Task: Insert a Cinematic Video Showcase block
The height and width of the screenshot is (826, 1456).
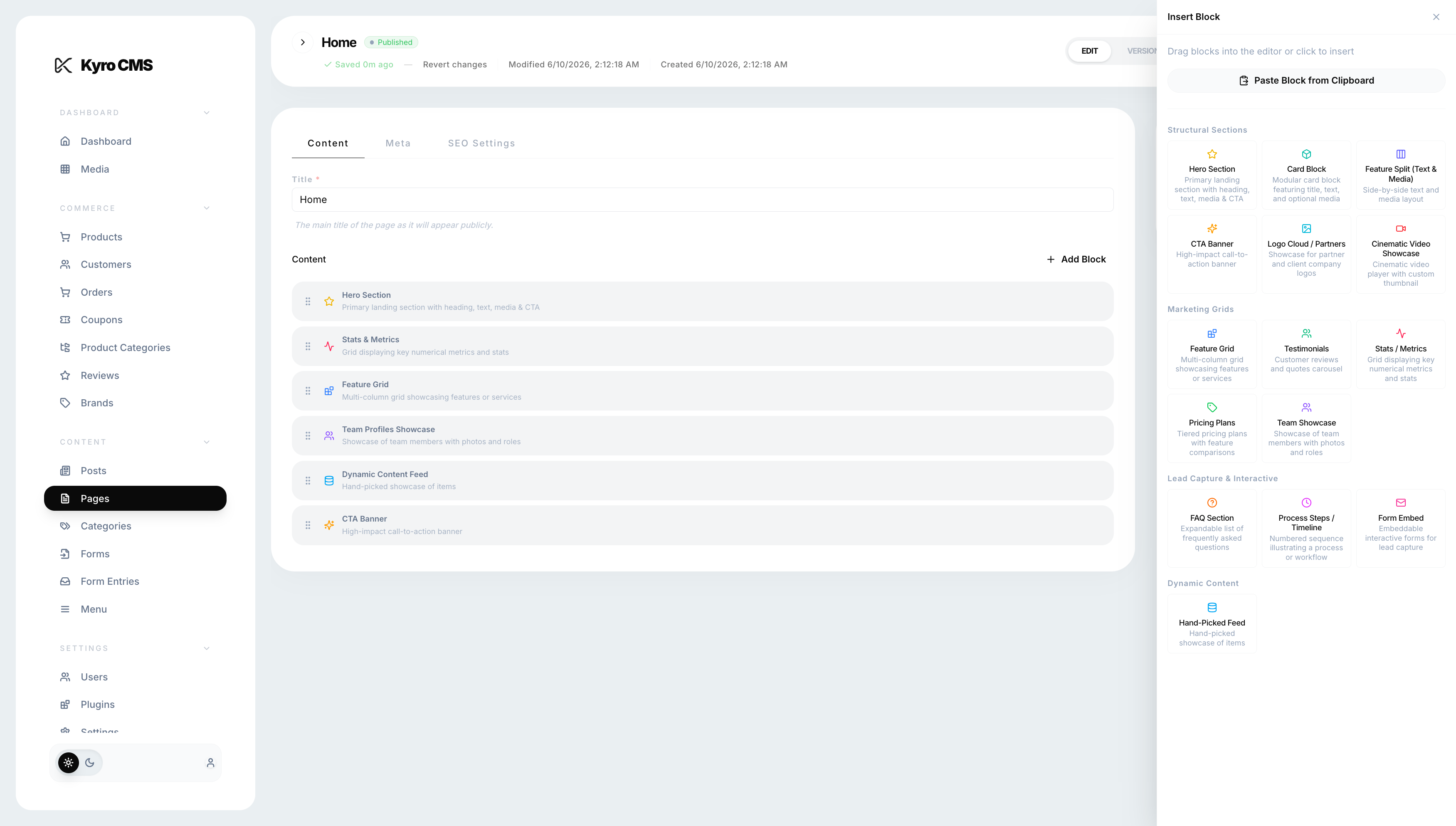Action: (1400, 254)
